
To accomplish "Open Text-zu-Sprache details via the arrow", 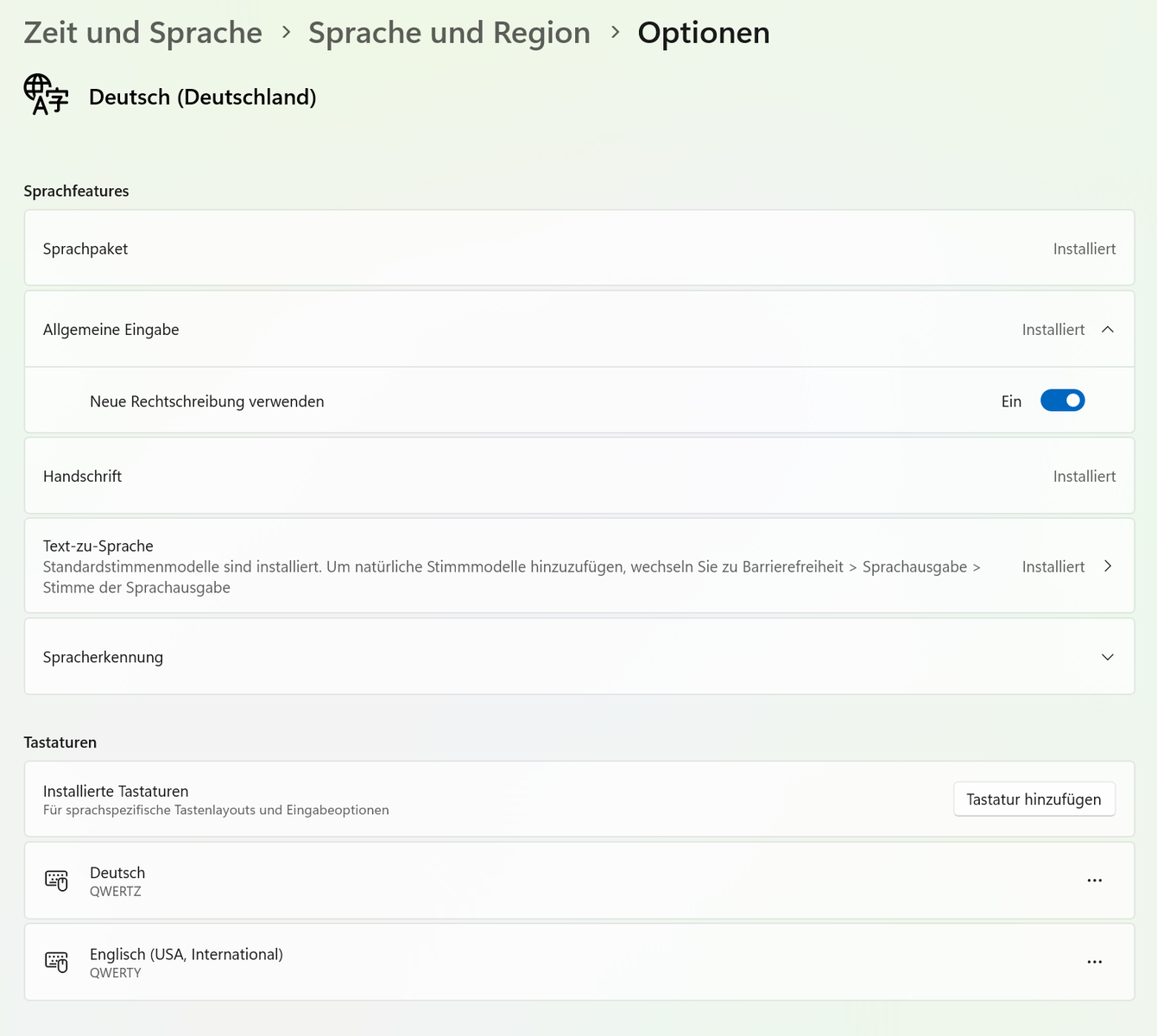I will 1108,566.
